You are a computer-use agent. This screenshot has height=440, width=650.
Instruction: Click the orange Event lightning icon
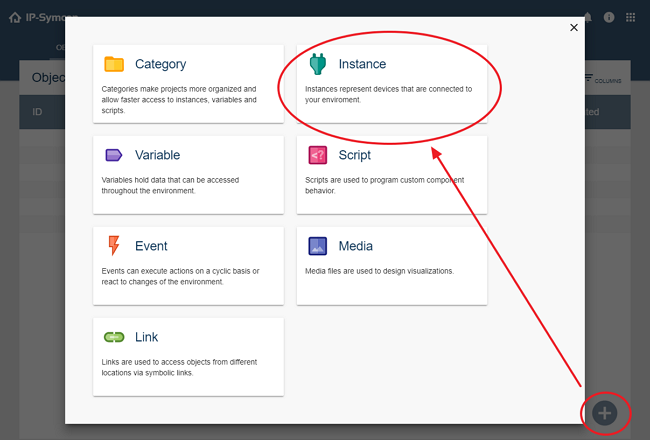(x=114, y=246)
